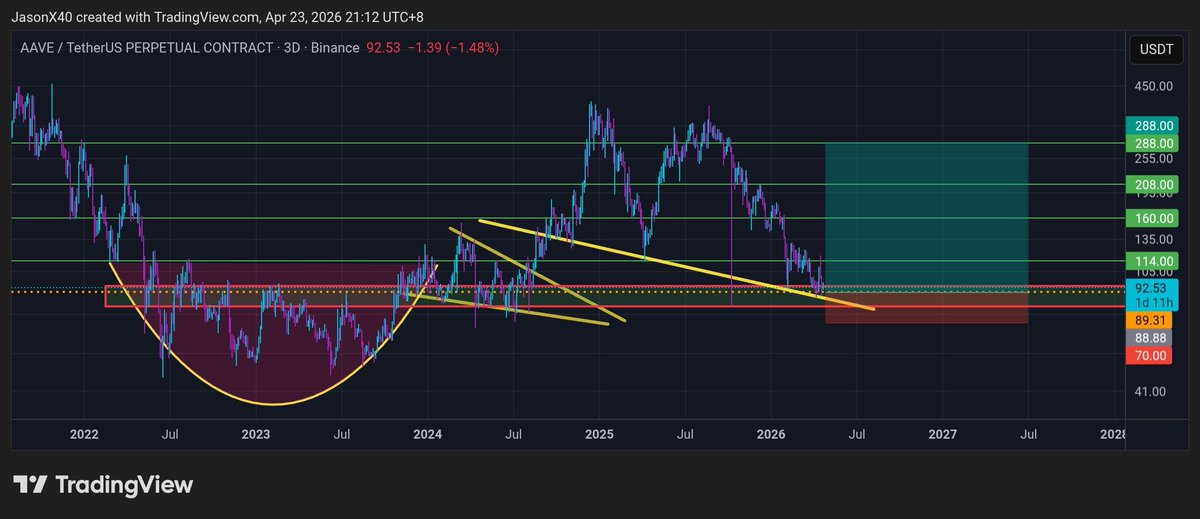Image resolution: width=1200 pixels, height=519 pixels.
Task: Select the 450.00 price axis label
Action: (x=1153, y=86)
